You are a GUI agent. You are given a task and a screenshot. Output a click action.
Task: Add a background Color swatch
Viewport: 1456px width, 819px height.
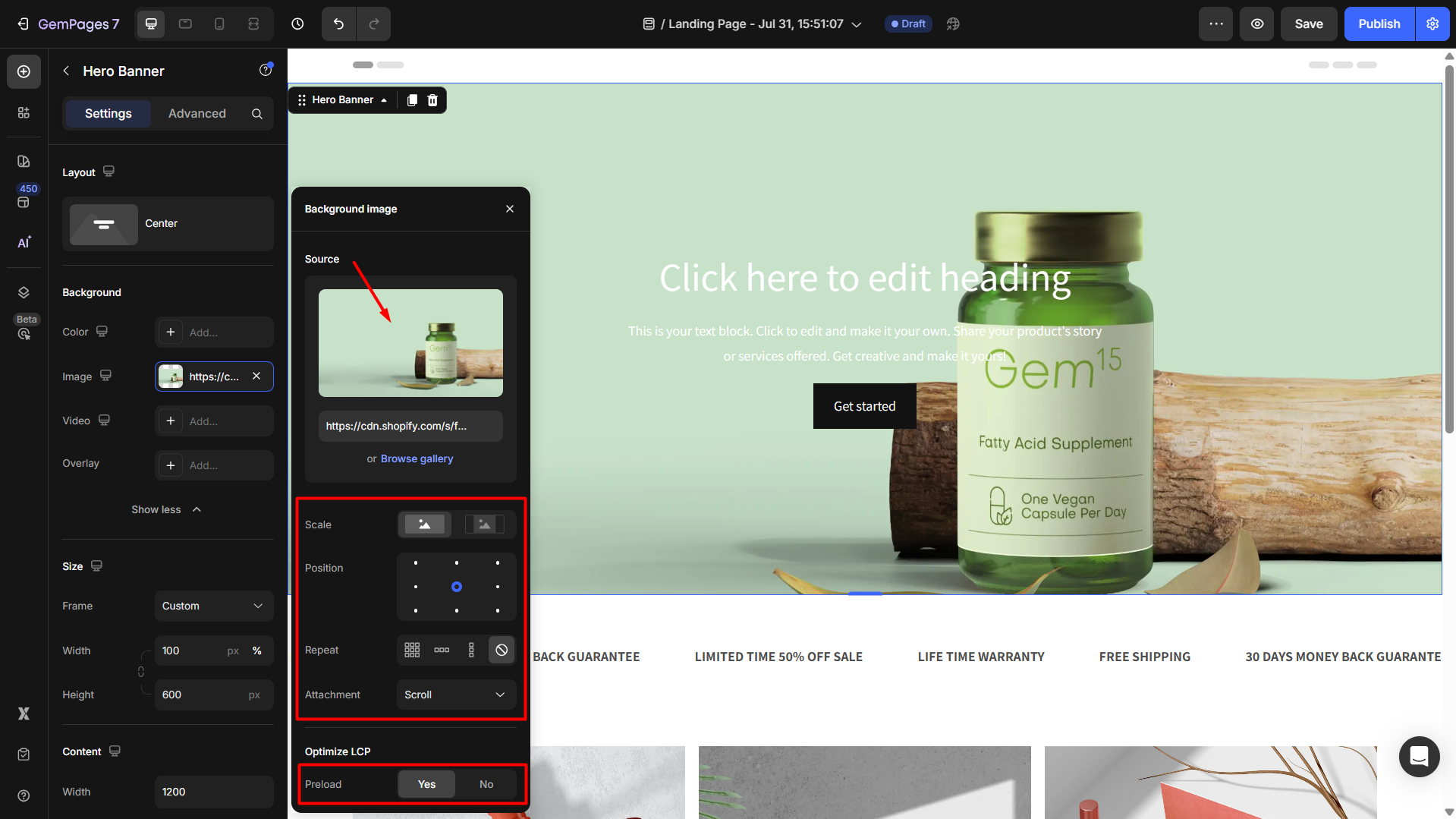click(x=171, y=332)
